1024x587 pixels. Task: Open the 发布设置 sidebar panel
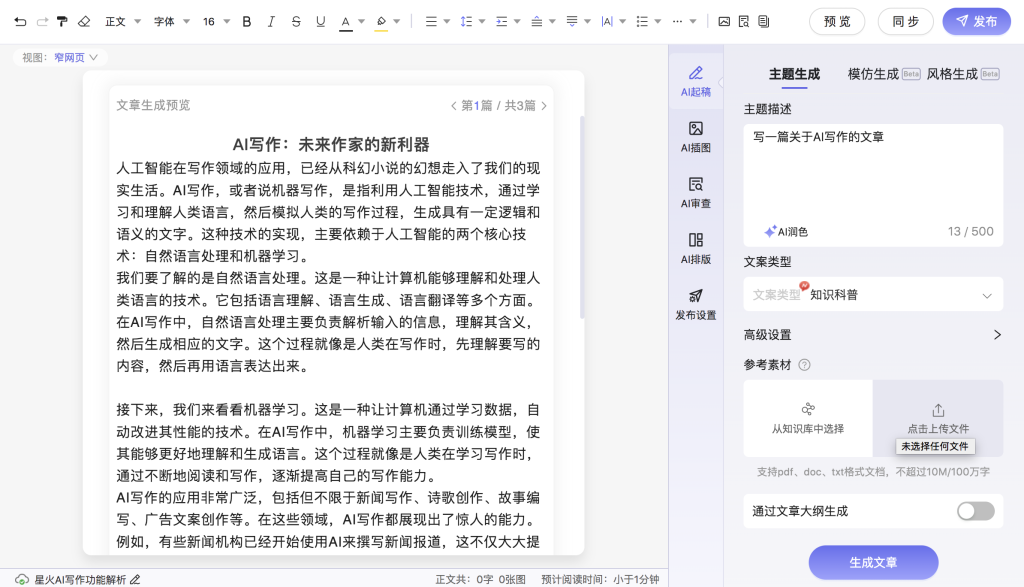click(696, 304)
